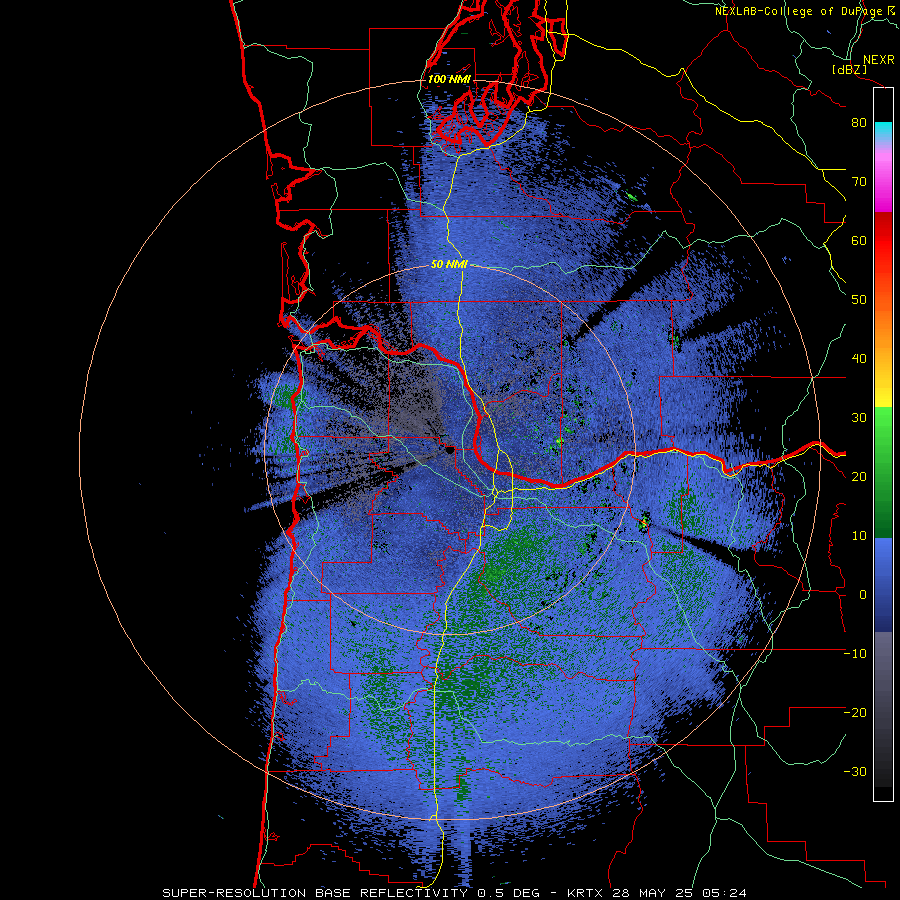The width and height of the screenshot is (900, 900).
Task: Click the 40 value on dBZ scale
Action: pyautogui.click(x=859, y=359)
